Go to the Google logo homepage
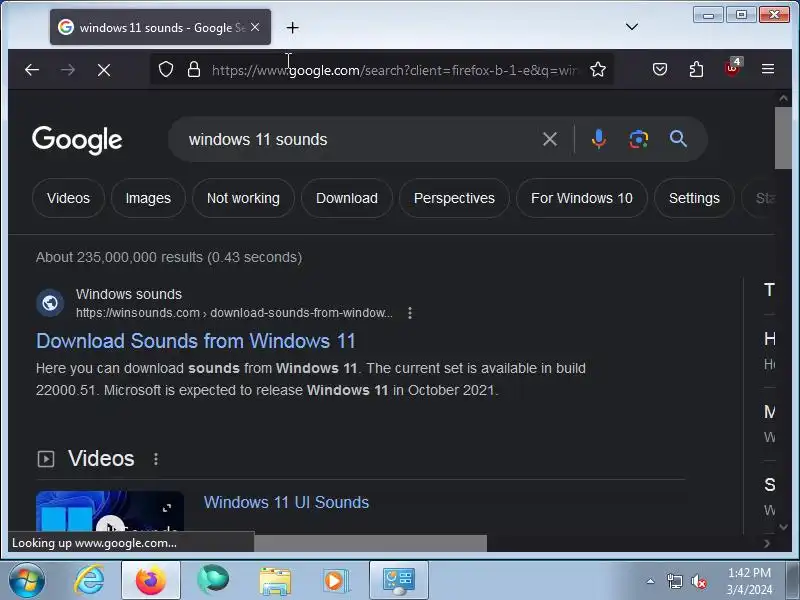This screenshot has height=600, width=800. (77, 140)
